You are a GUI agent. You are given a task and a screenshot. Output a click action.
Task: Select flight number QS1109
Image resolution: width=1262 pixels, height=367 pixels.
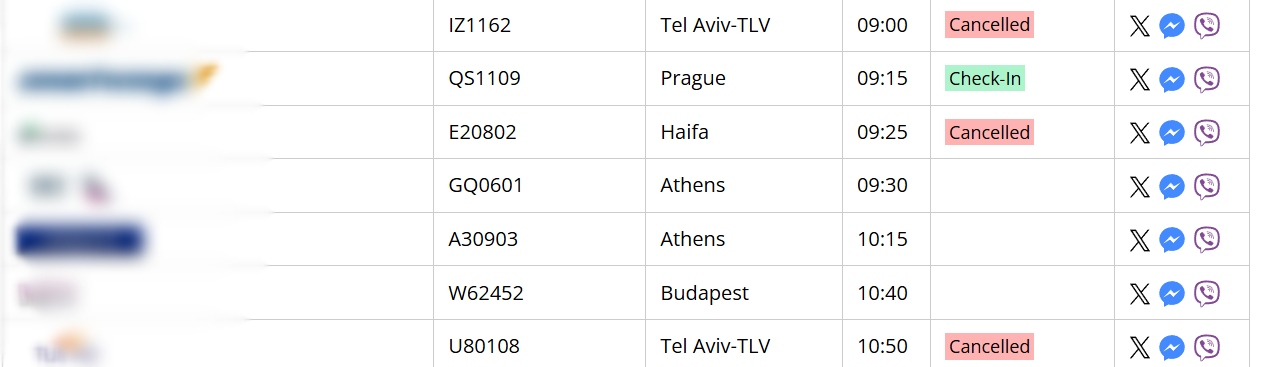tap(484, 79)
